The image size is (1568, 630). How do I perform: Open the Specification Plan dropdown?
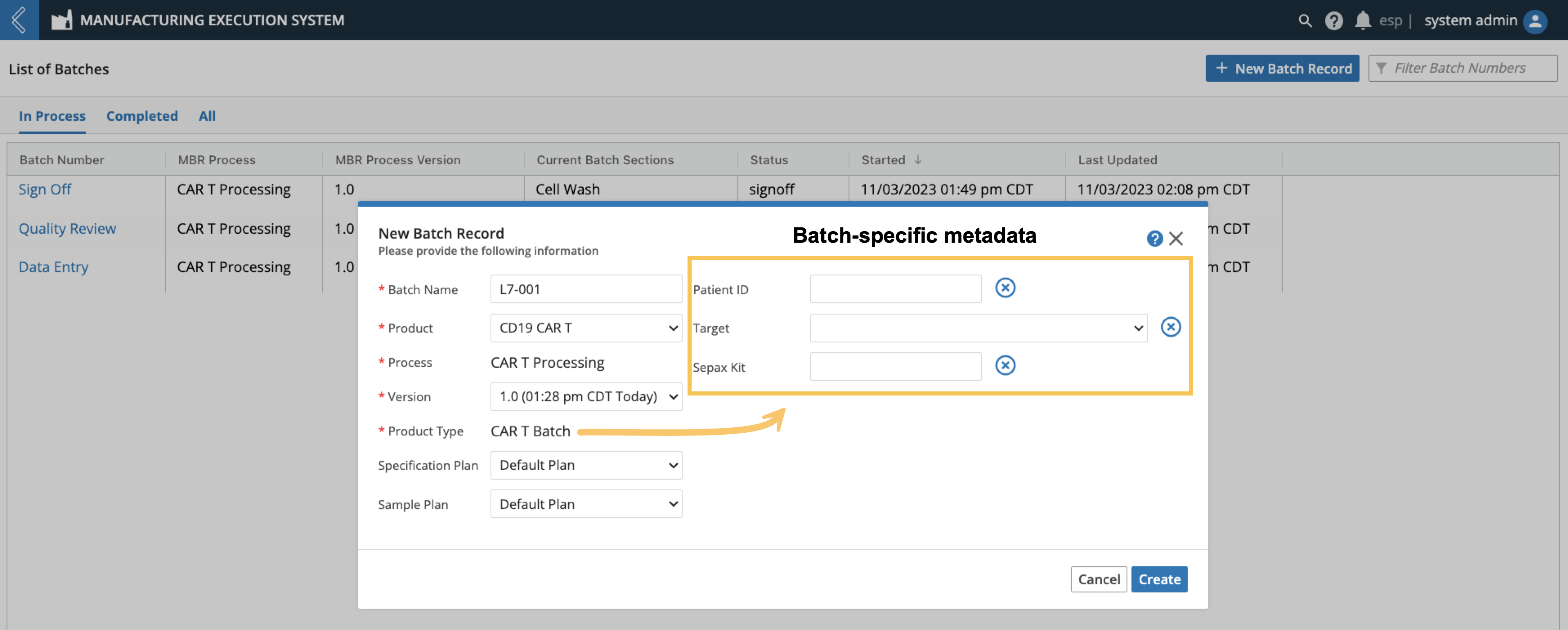(x=586, y=465)
